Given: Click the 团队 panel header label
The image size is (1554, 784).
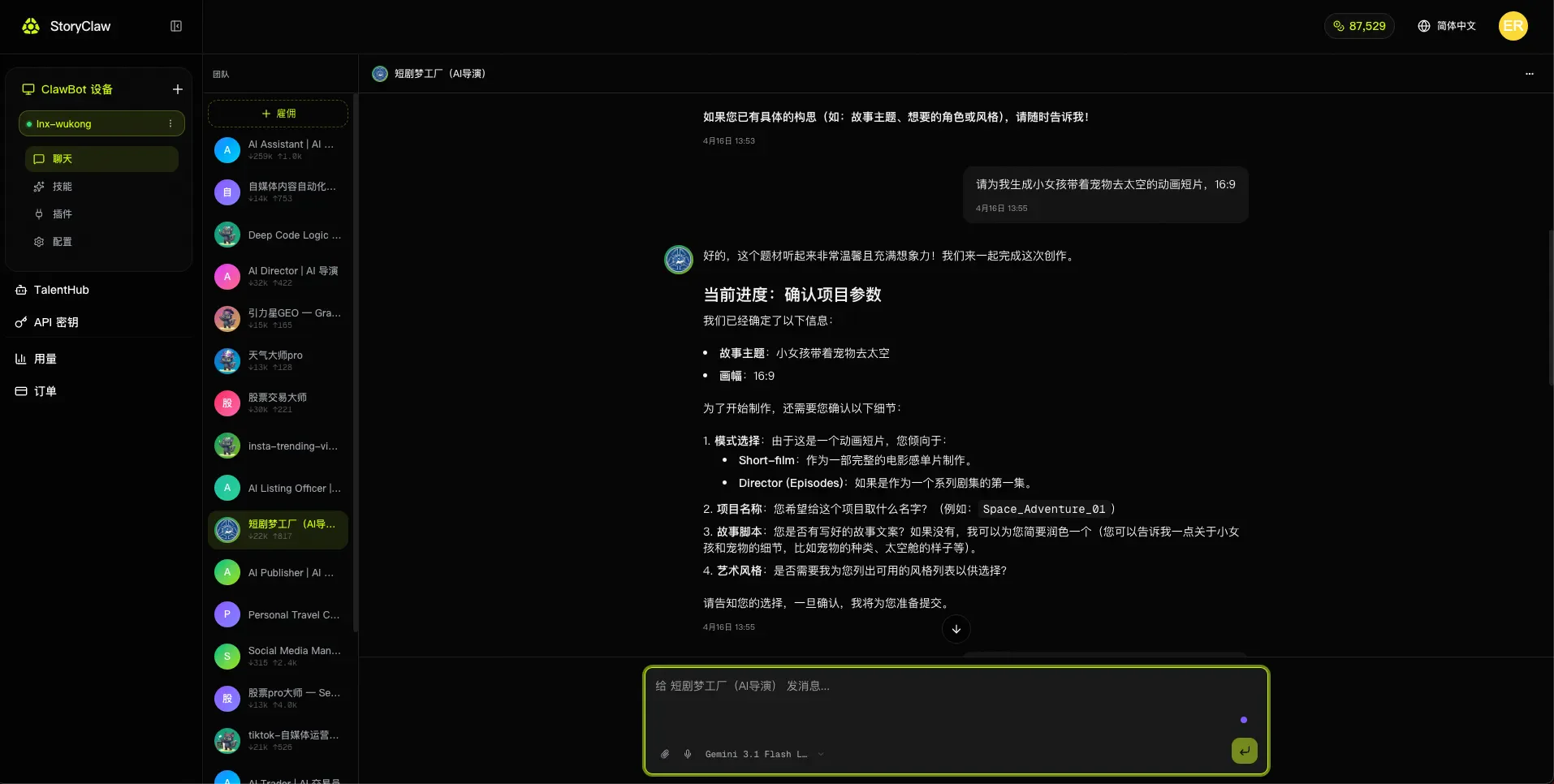Looking at the screenshot, I should (x=221, y=74).
